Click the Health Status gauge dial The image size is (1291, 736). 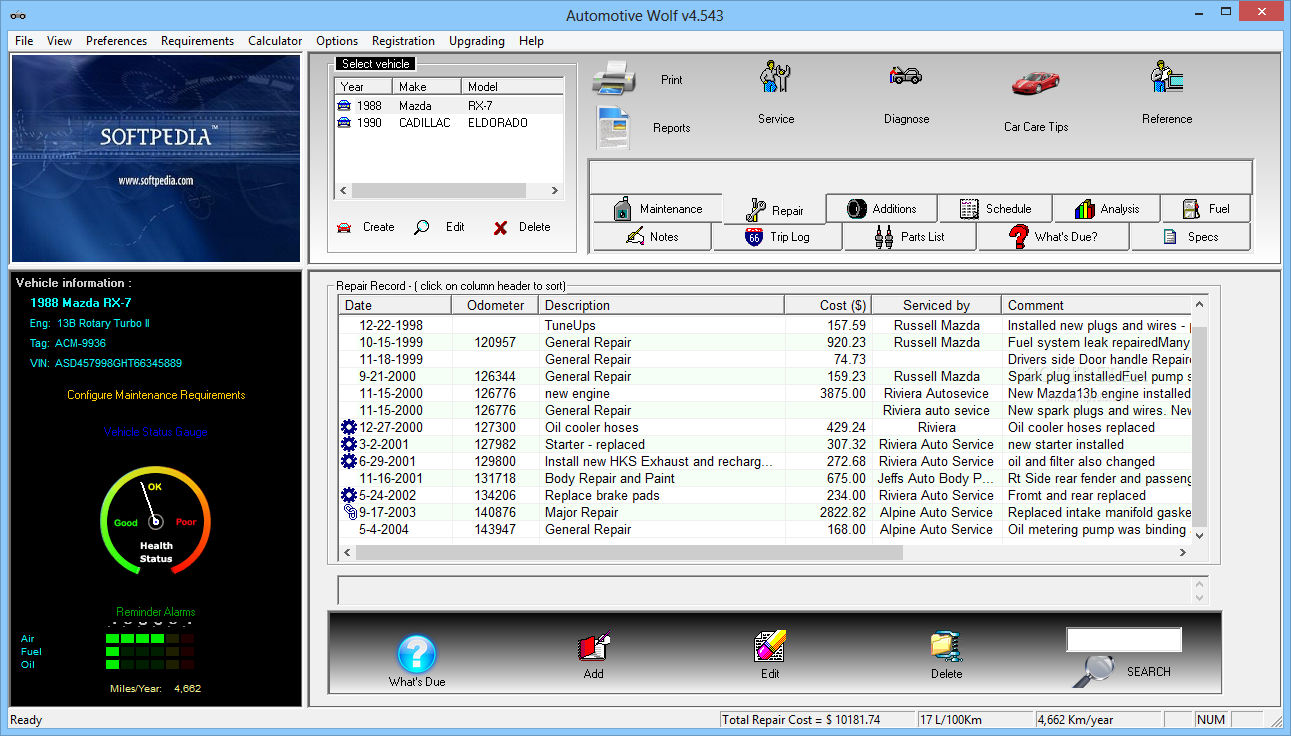point(155,522)
